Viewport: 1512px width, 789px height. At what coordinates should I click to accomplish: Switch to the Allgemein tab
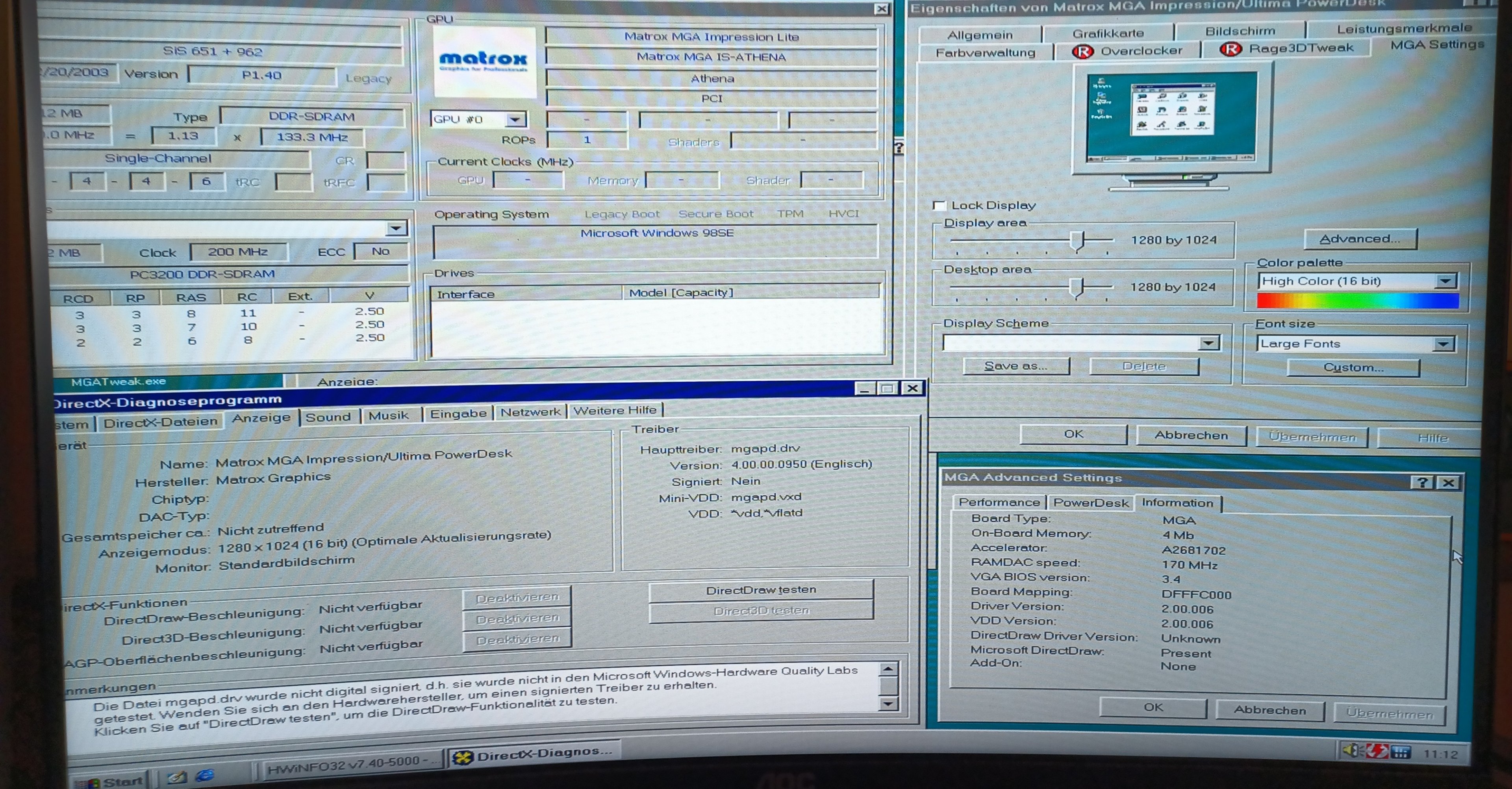point(980,35)
